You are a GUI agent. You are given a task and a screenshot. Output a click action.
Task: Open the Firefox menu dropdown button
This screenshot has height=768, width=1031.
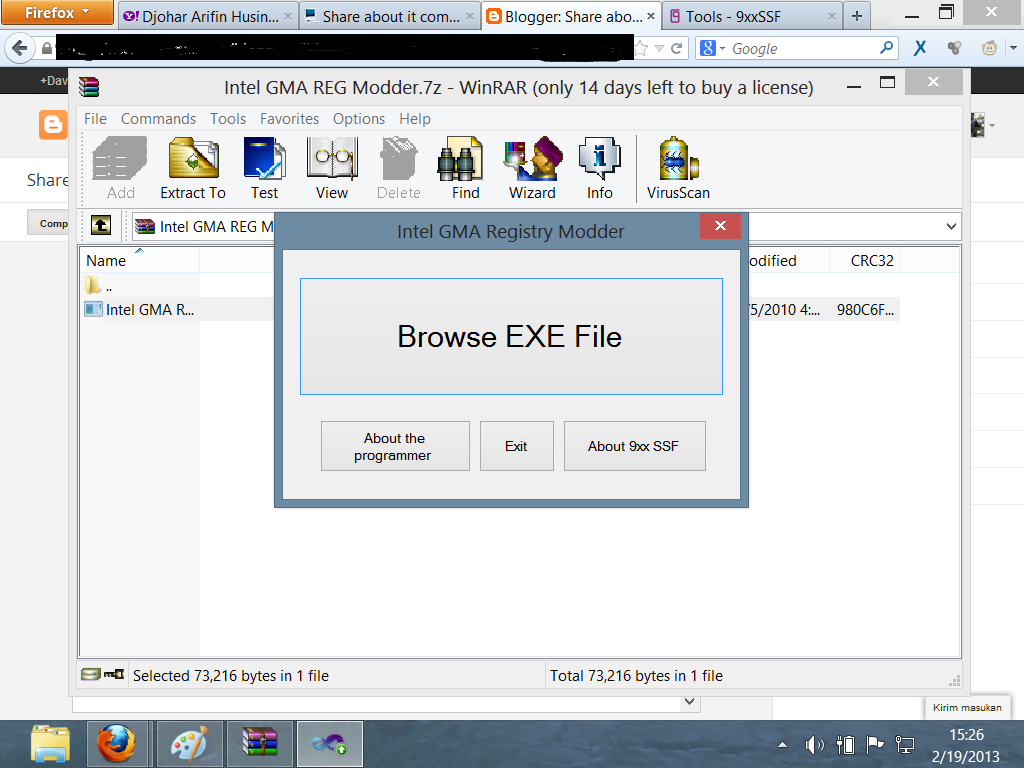click(x=57, y=12)
